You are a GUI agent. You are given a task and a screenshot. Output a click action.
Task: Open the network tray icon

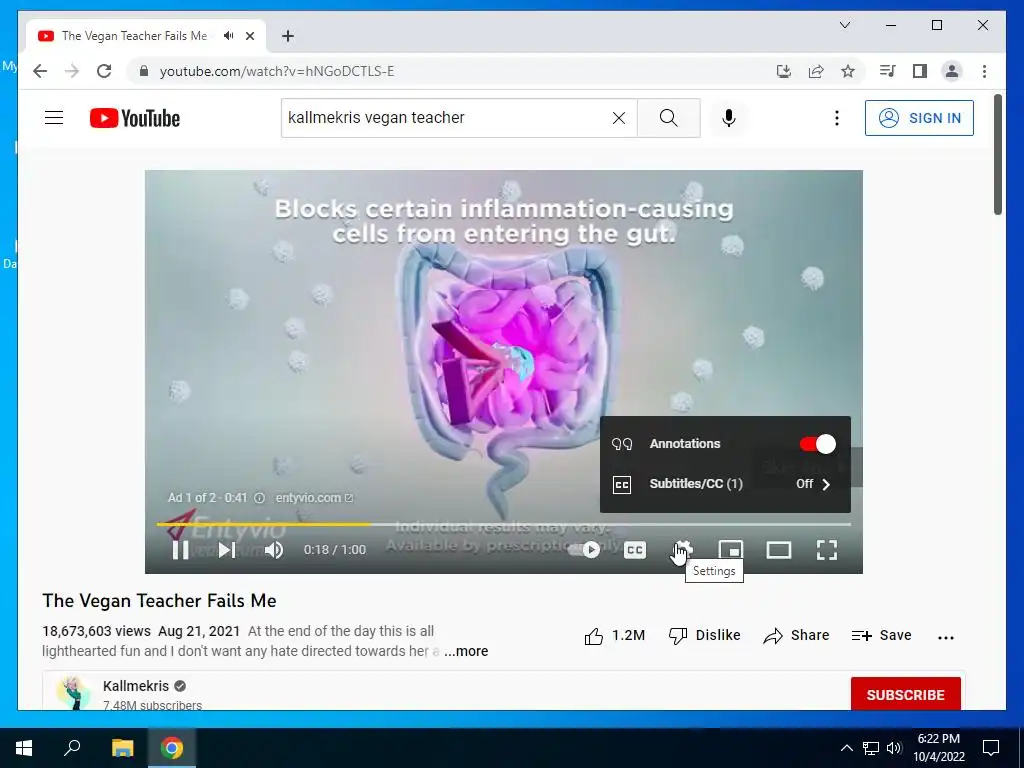tap(871, 748)
